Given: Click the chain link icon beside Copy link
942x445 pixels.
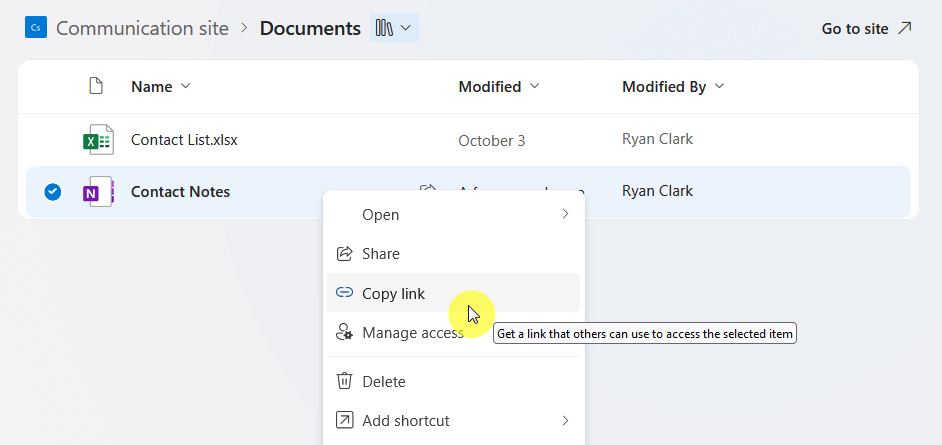Looking at the screenshot, I should click(x=344, y=293).
